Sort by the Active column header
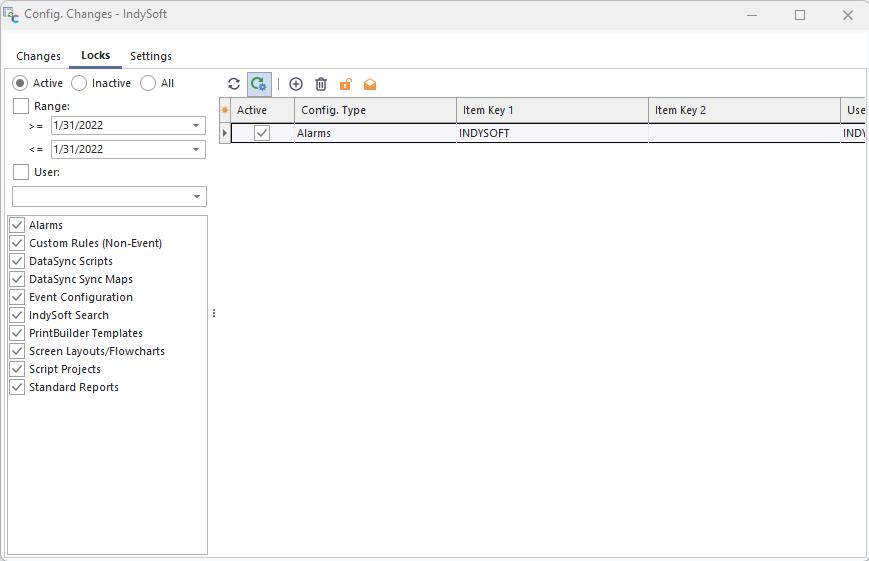The image size is (869, 561). tap(263, 110)
